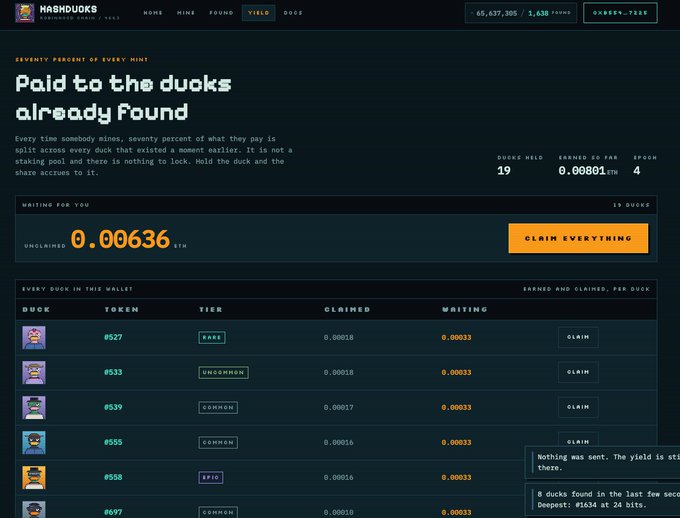The image size is (680, 518).
Task: Click token number #555
Action: tap(113, 443)
